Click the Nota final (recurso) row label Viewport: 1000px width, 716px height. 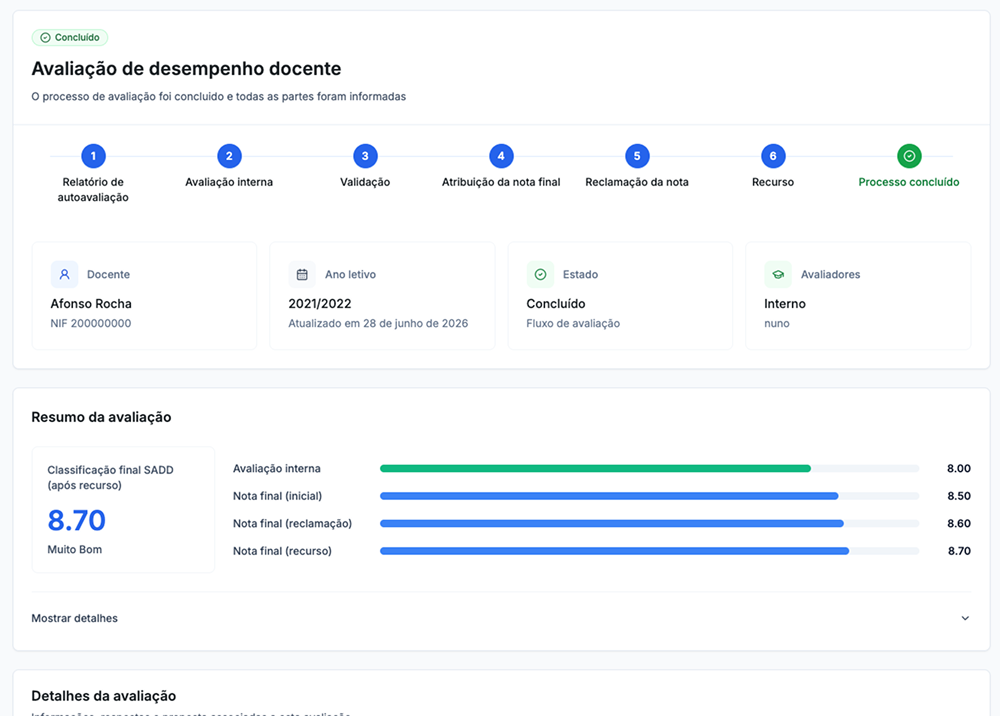(x=282, y=551)
